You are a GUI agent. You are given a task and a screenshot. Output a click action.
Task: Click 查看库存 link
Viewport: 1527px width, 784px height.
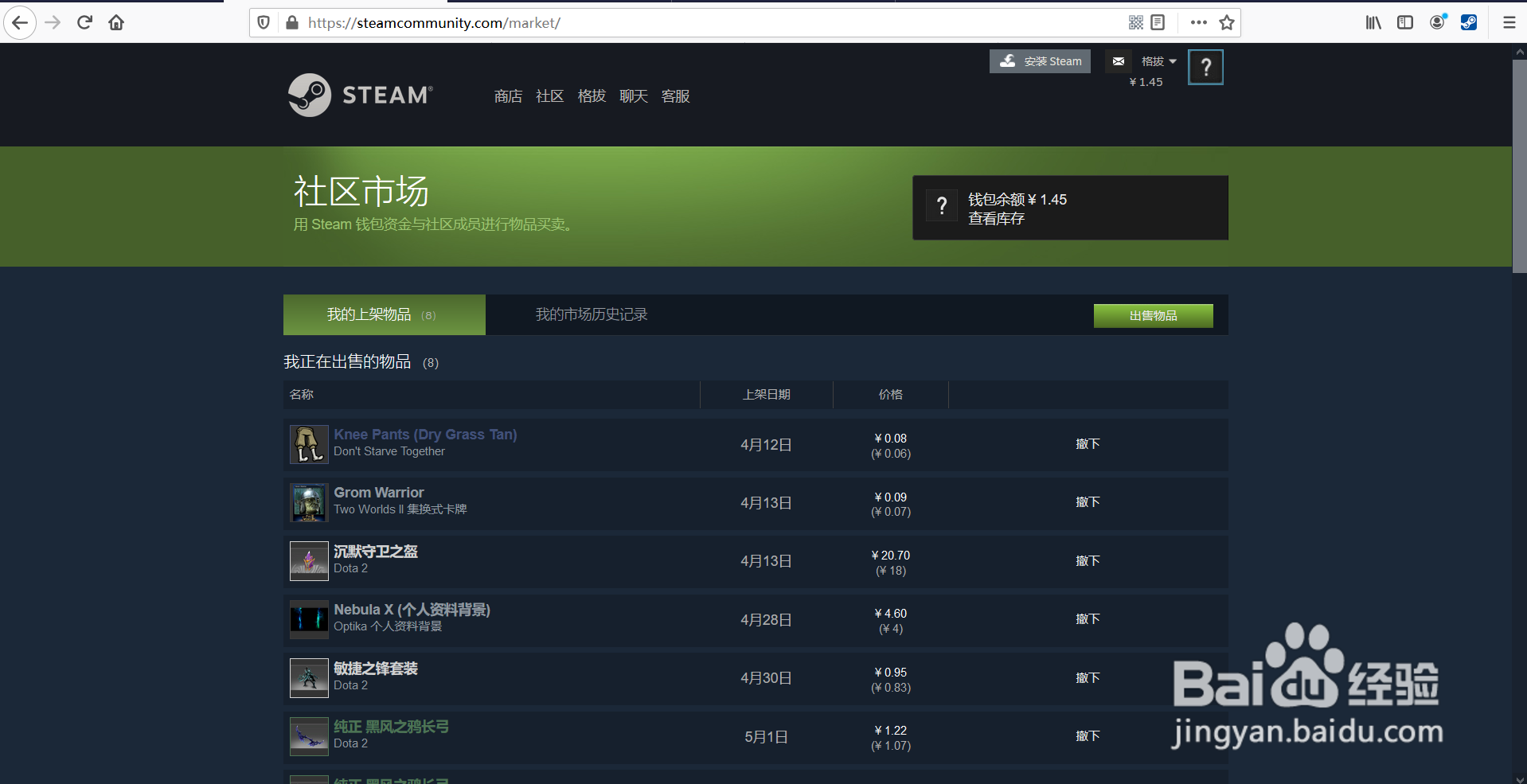pyautogui.click(x=996, y=219)
